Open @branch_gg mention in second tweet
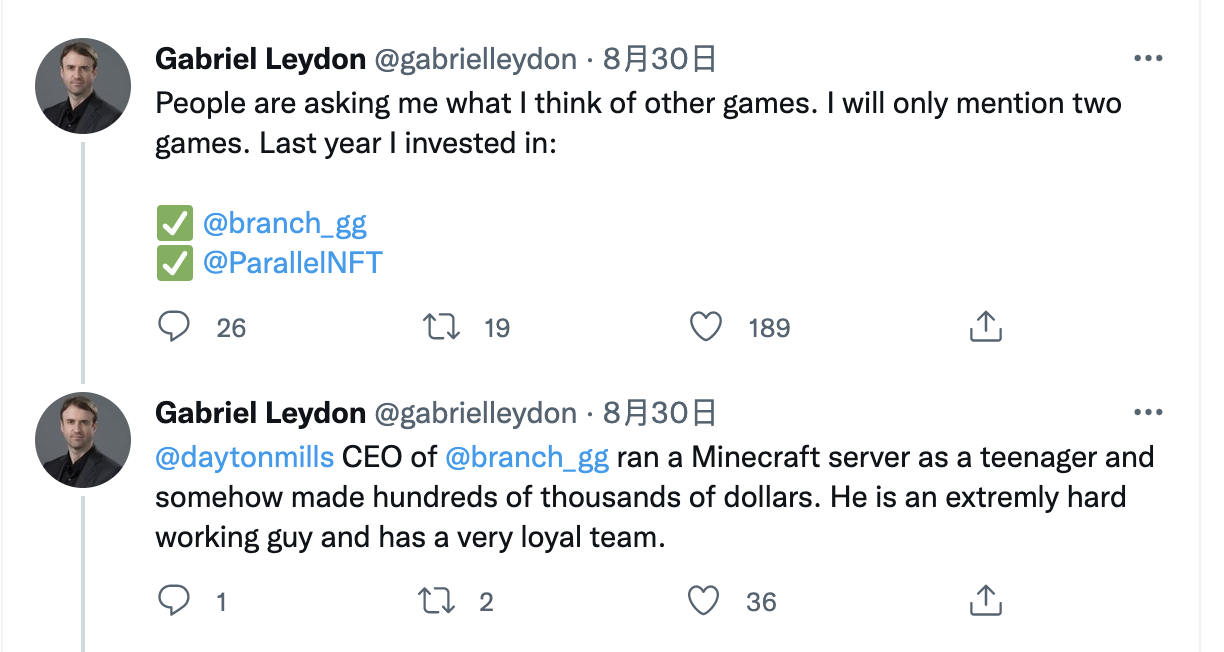The image size is (1224, 652). [526, 457]
